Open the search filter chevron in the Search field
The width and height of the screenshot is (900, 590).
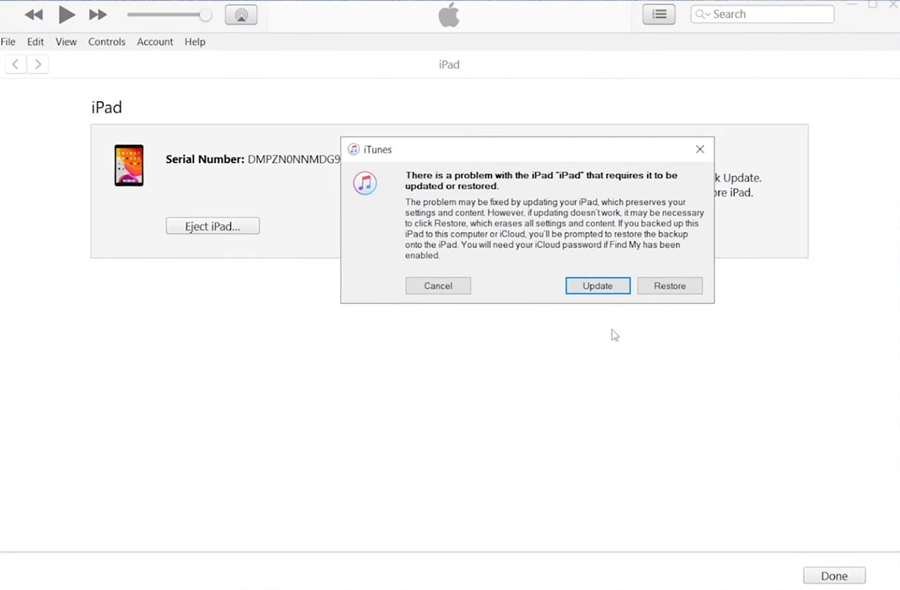pos(706,14)
